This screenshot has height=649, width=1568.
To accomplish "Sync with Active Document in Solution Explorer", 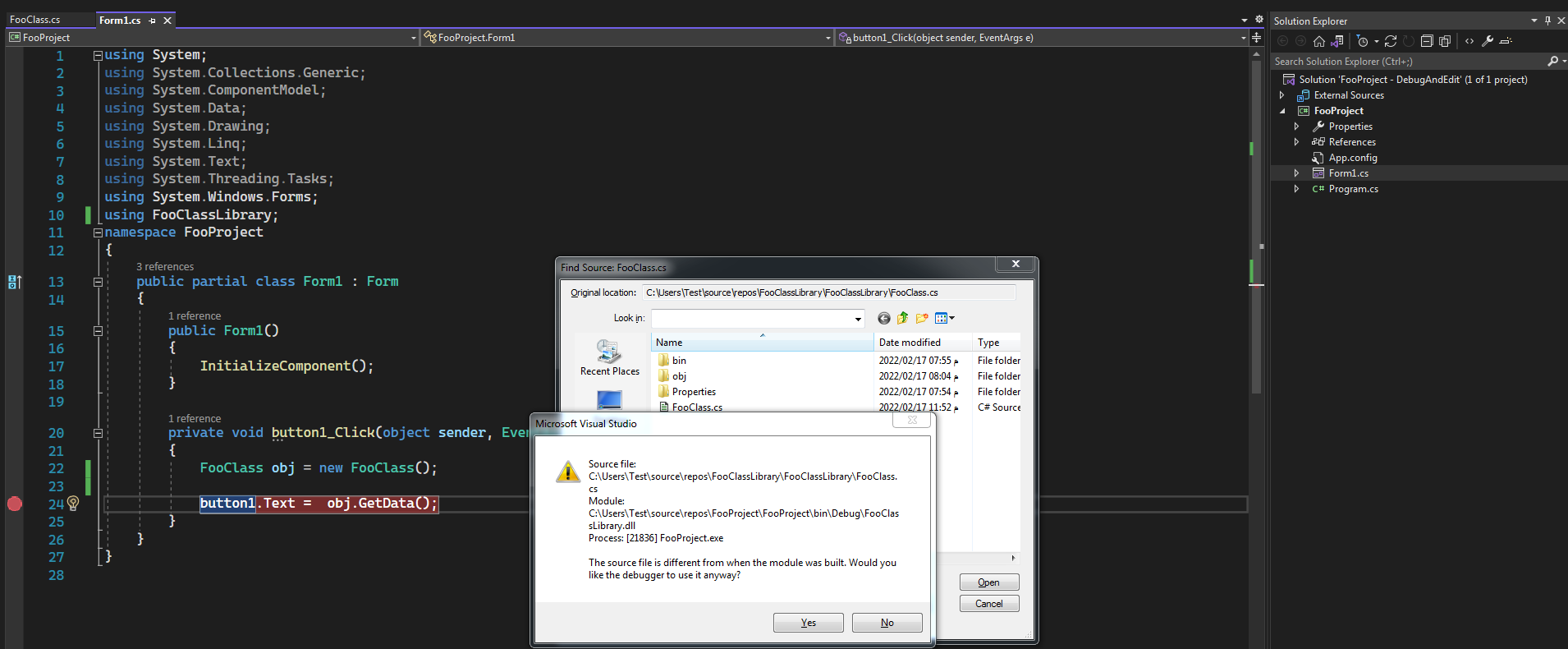I will tap(1390, 41).
